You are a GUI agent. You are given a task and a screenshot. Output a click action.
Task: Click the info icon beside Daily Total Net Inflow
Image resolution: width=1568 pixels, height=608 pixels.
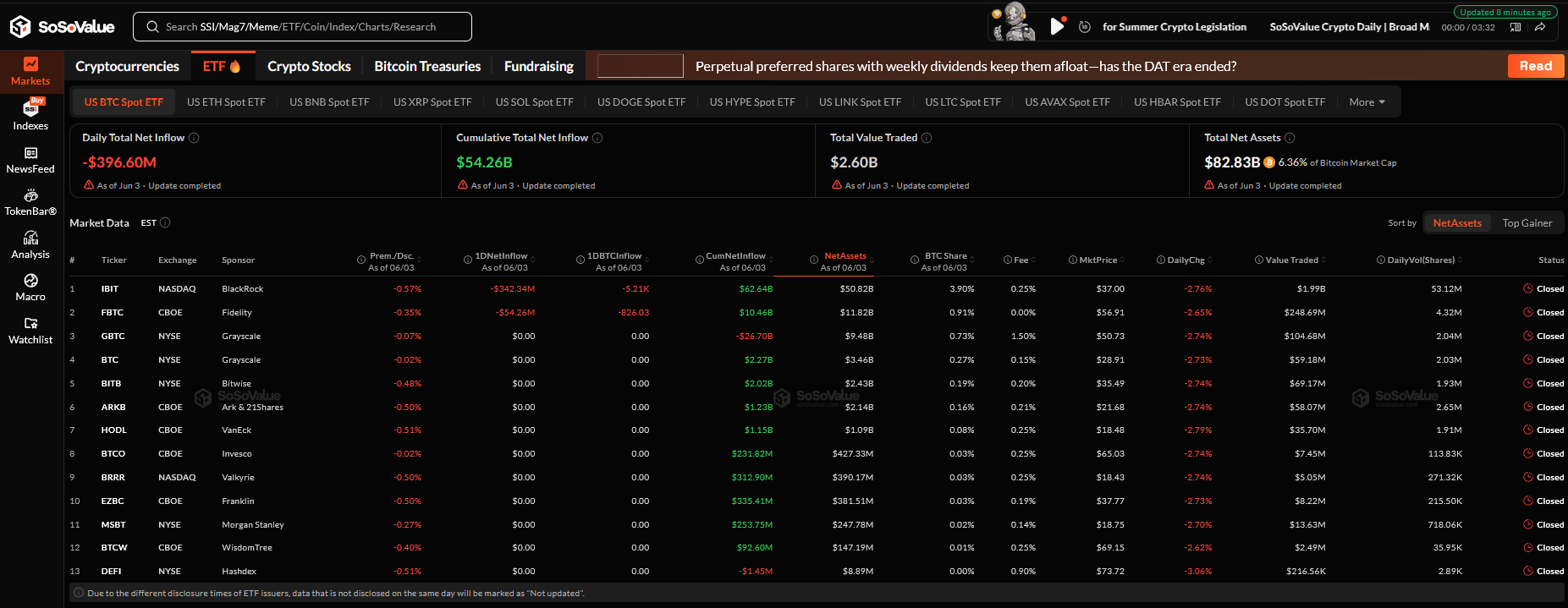(194, 138)
